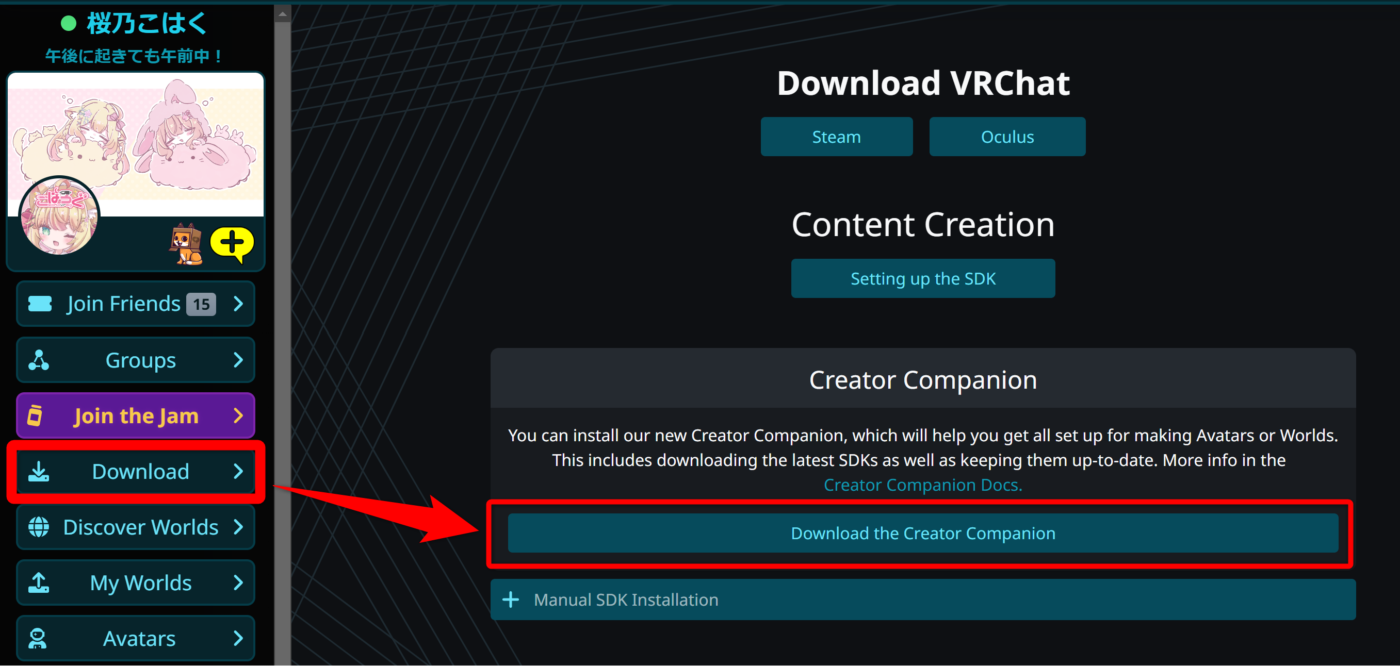1400x666 pixels.
Task: Click the friends count badge 15
Action: [201, 304]
